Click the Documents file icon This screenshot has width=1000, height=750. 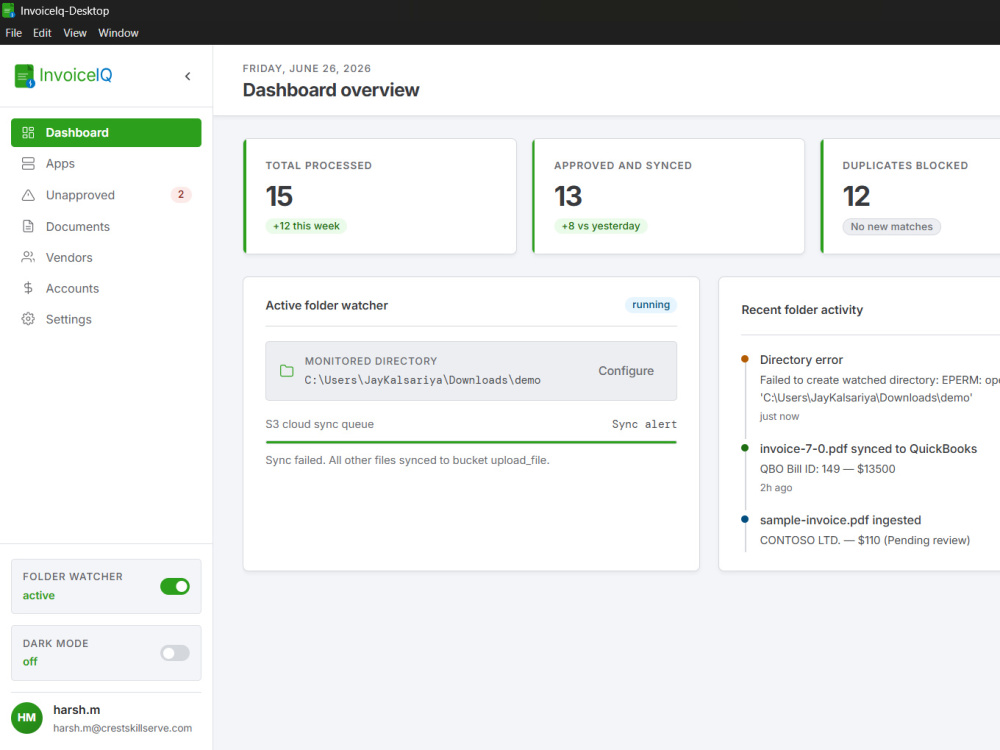(28, 226)
